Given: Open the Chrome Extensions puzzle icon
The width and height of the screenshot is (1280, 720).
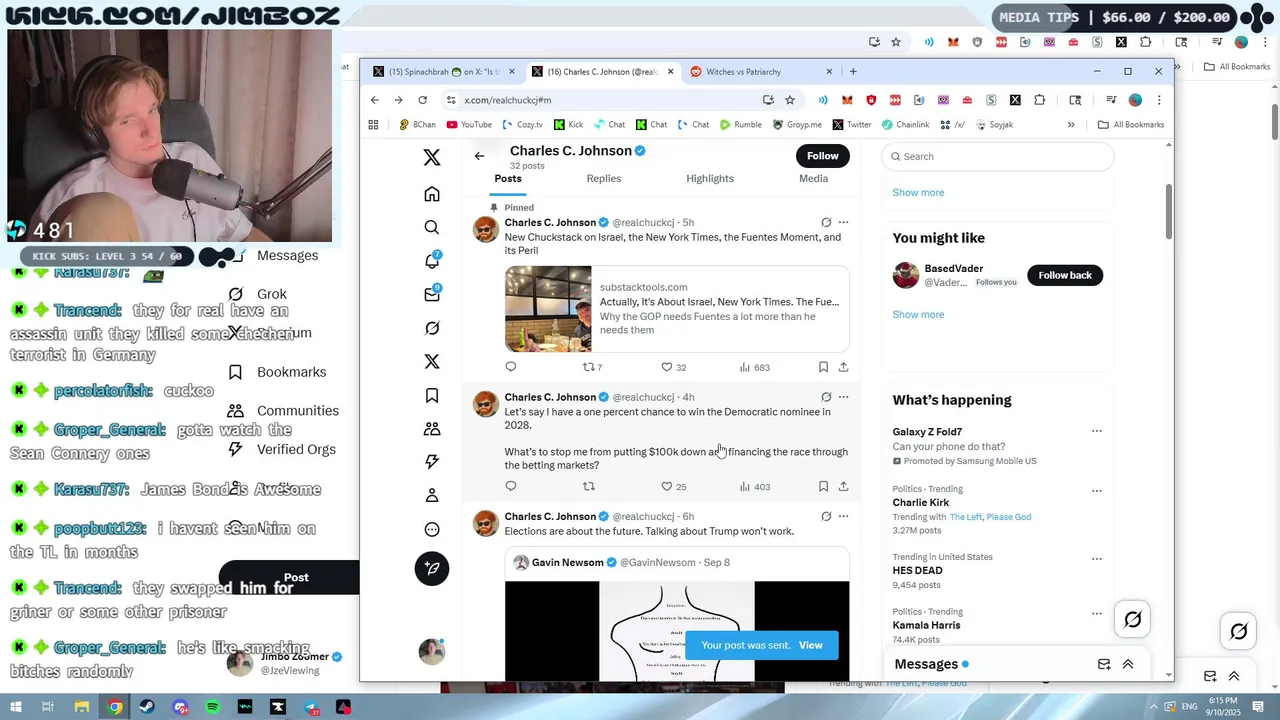Looking at the screenshot, I should tap(1039, 100).
